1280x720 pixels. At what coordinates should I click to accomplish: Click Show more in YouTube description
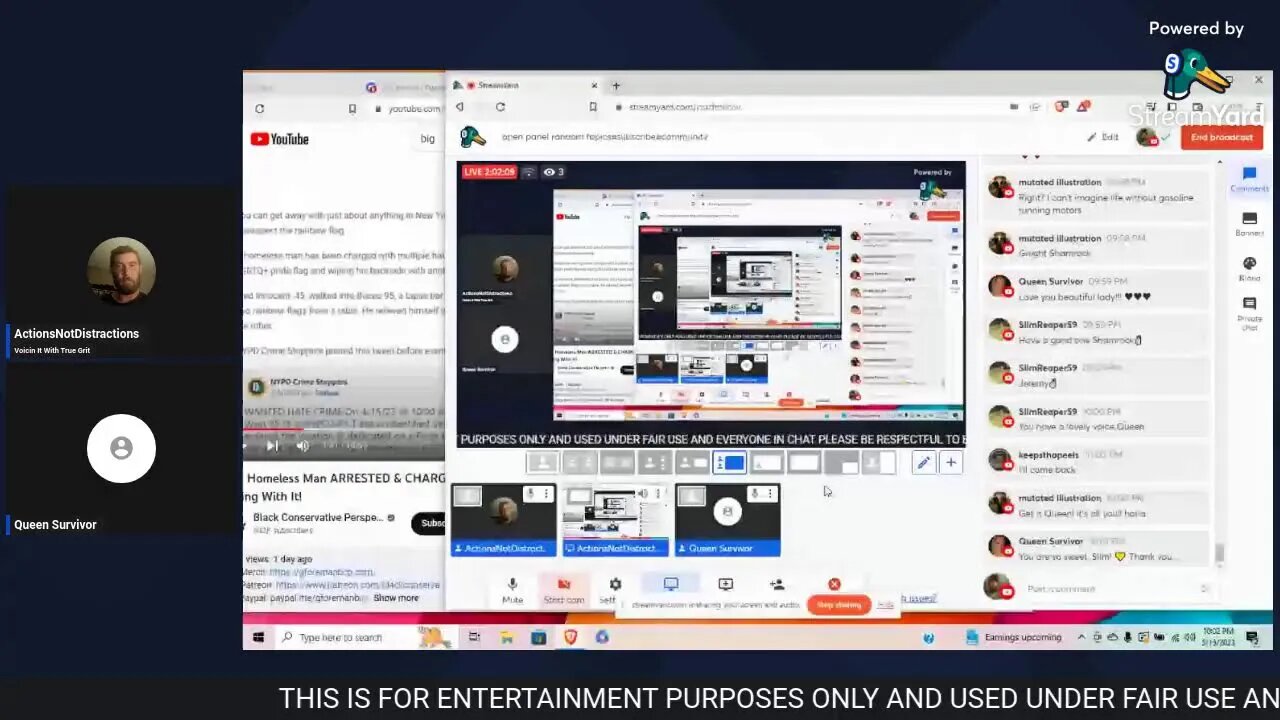(396, 598)
